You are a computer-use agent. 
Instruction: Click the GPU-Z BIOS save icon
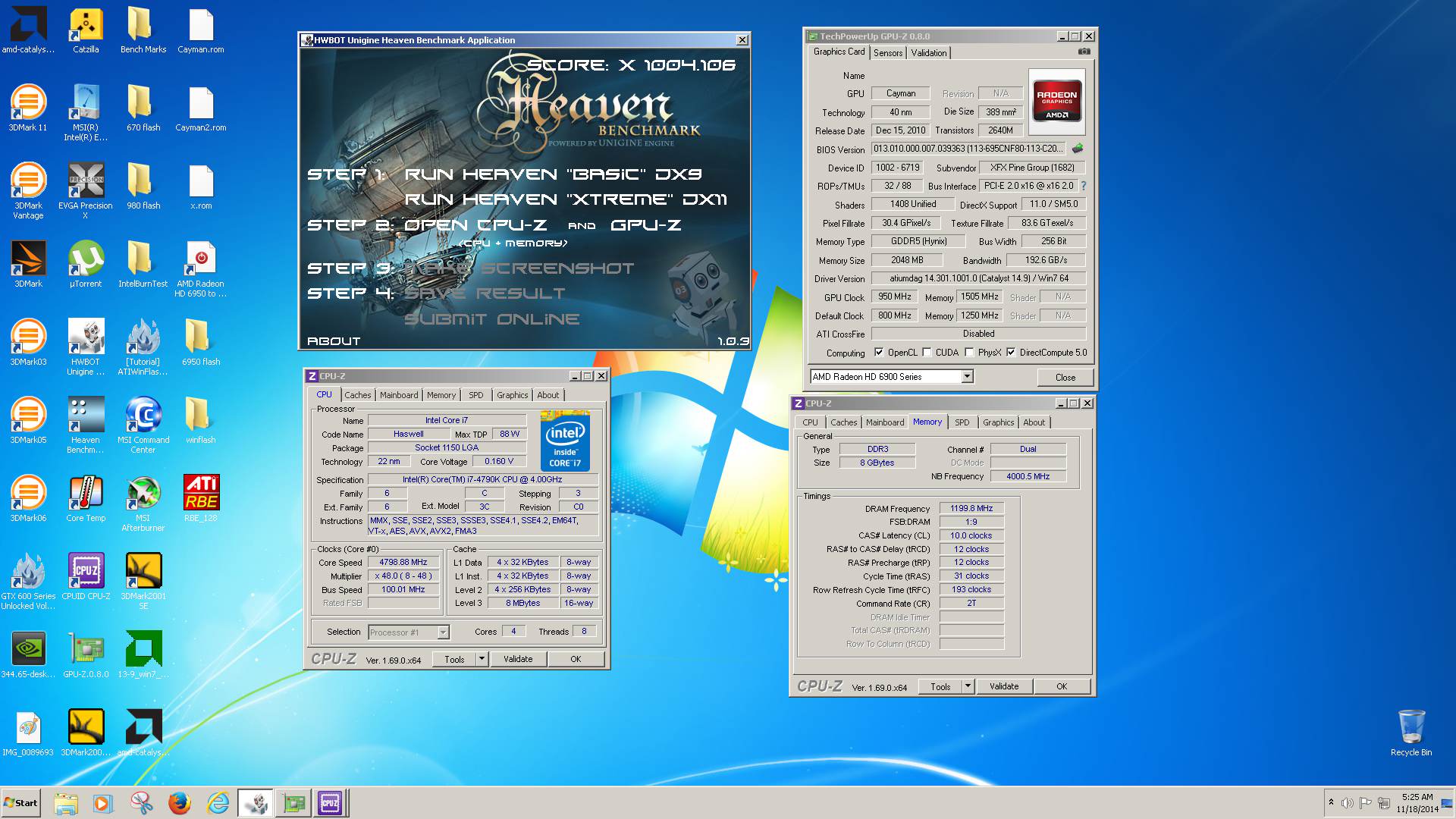[x=1078, y=149]
